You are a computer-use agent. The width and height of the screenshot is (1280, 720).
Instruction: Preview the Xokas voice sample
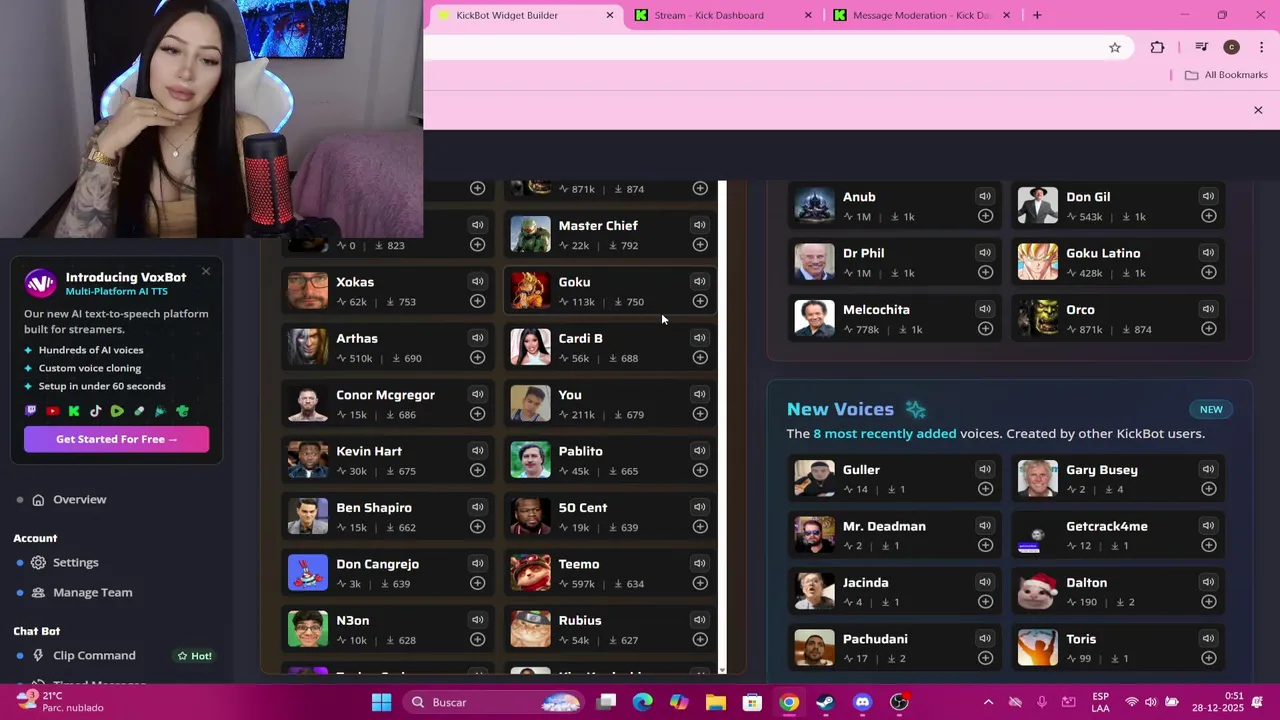click(x=477, y=281)
